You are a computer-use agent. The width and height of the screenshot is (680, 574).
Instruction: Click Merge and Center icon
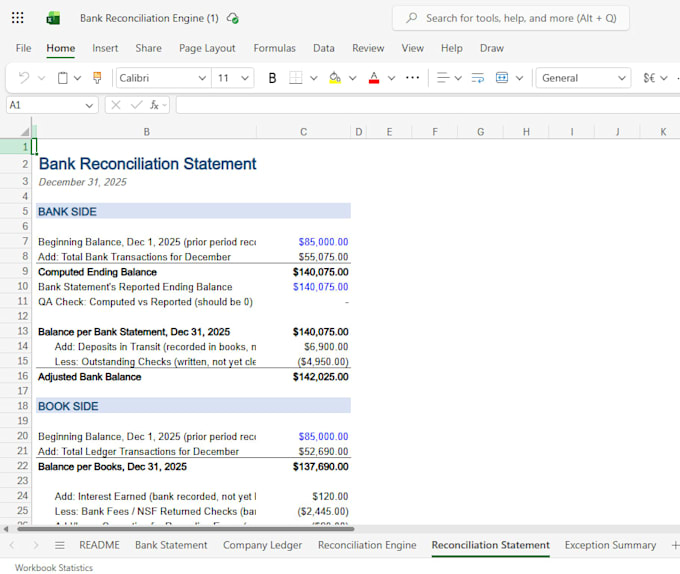pos(502,78)
